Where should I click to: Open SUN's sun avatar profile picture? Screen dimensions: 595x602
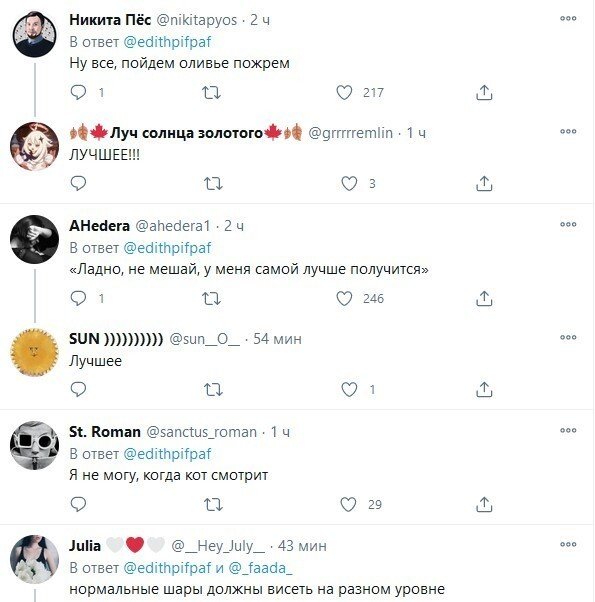click(34, 352)
